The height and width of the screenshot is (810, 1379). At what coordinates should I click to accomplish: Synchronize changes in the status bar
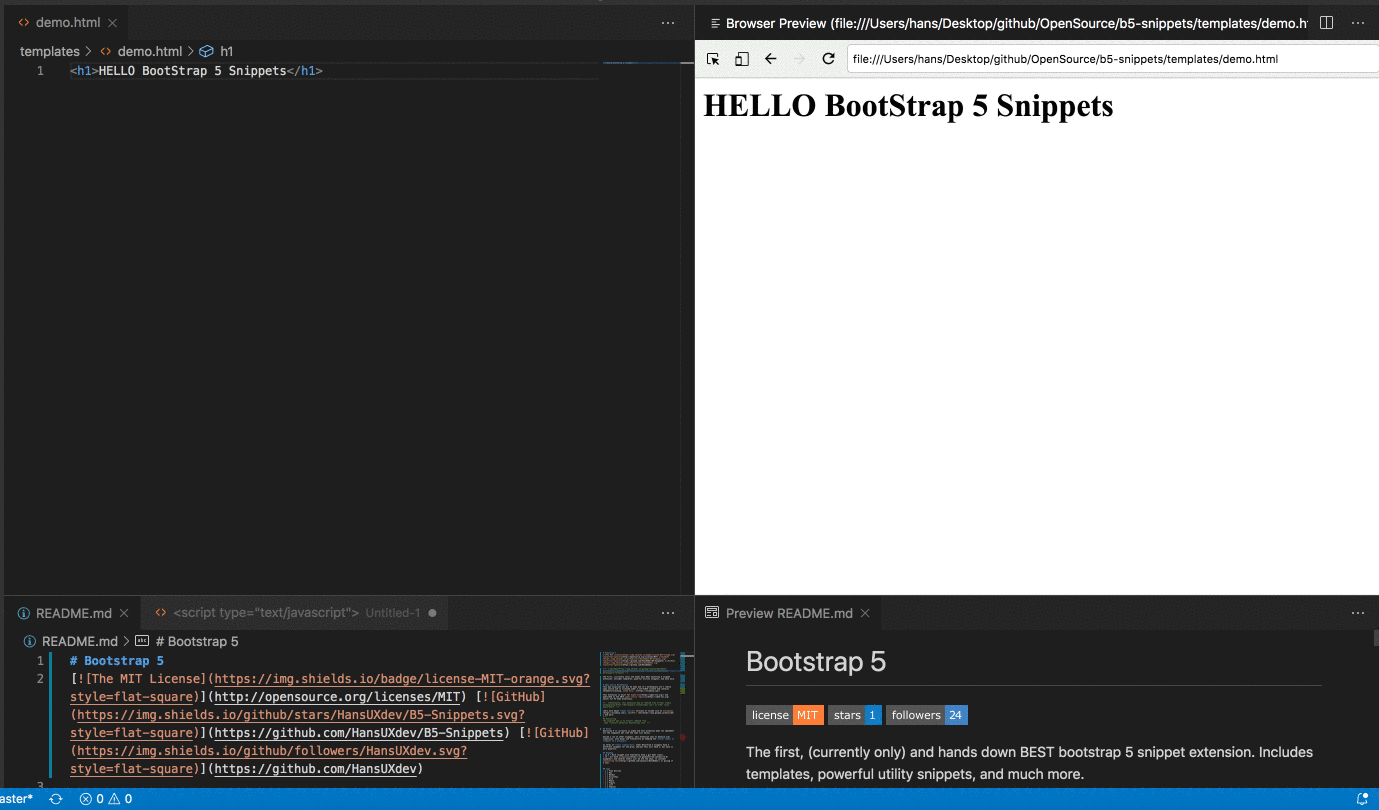(56, 799)
